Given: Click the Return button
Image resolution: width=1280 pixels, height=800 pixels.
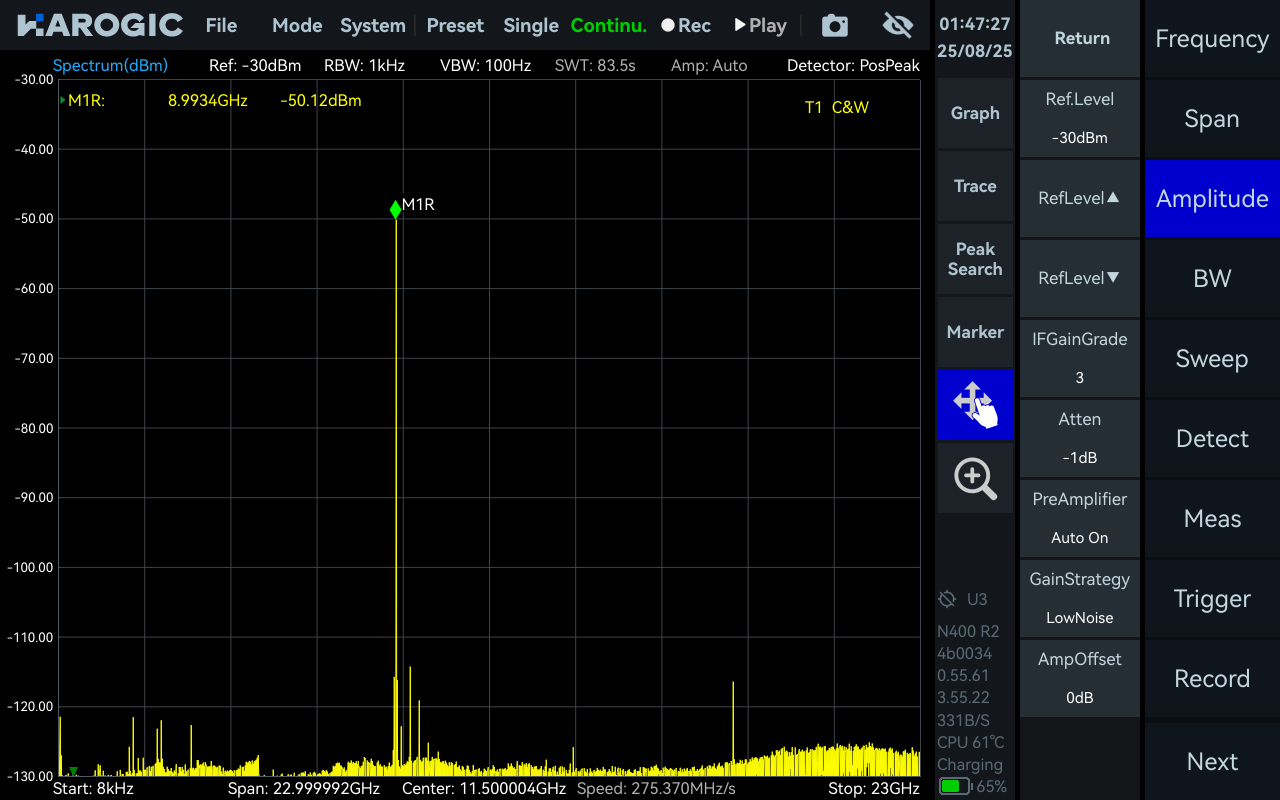Looking at the screenshot, I should click(1081, 39).
